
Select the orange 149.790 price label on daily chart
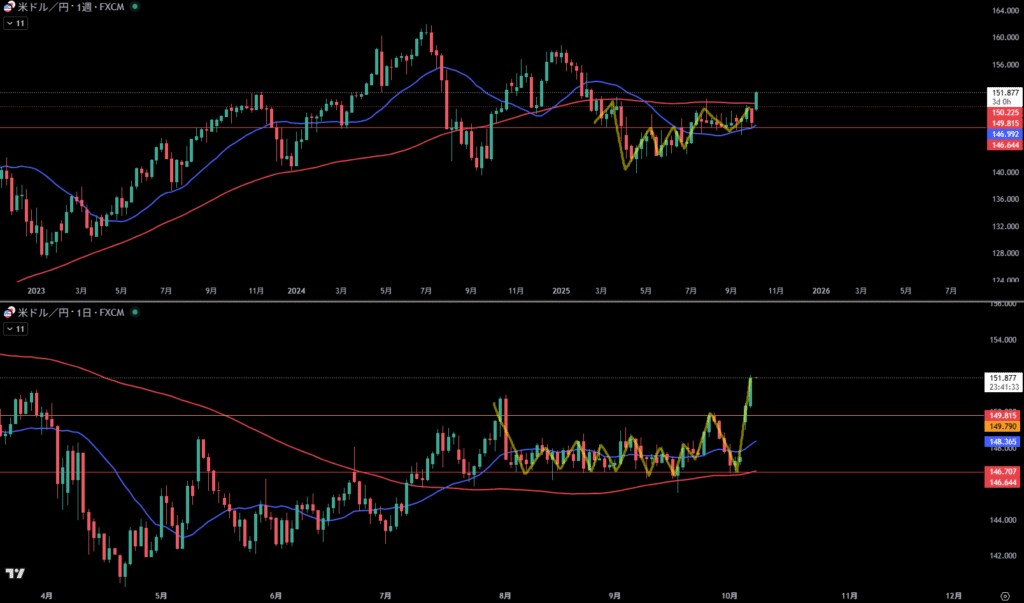point(1003,426)
